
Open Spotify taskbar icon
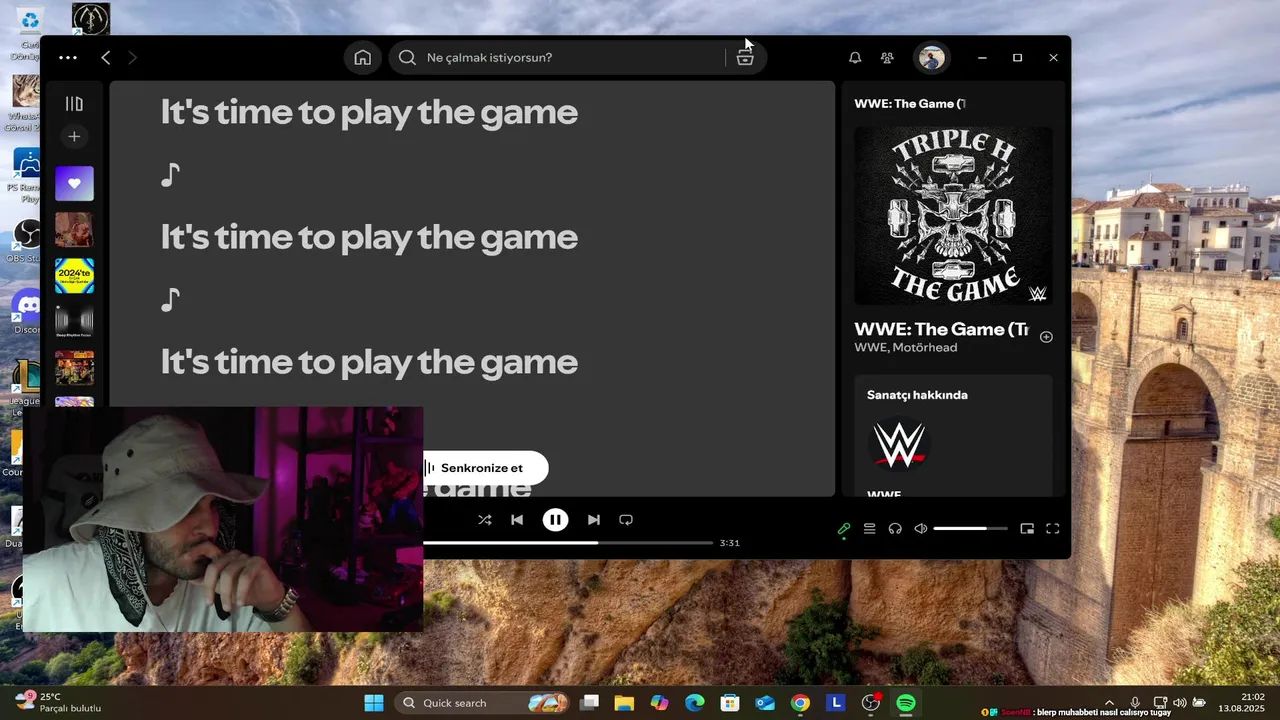point(906,703)
